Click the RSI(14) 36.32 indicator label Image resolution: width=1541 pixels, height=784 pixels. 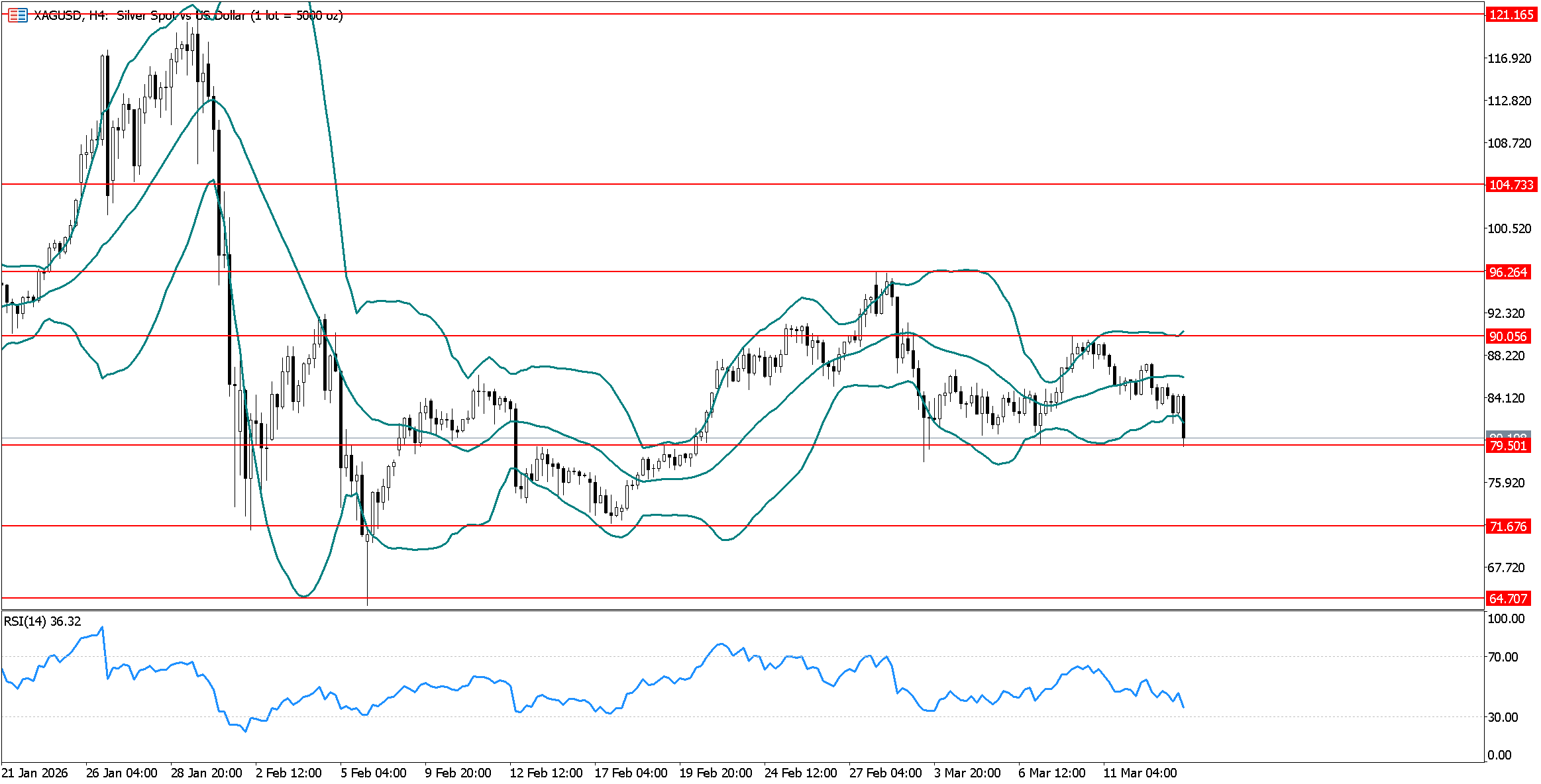pyautogui.click(x=42, y=621)
